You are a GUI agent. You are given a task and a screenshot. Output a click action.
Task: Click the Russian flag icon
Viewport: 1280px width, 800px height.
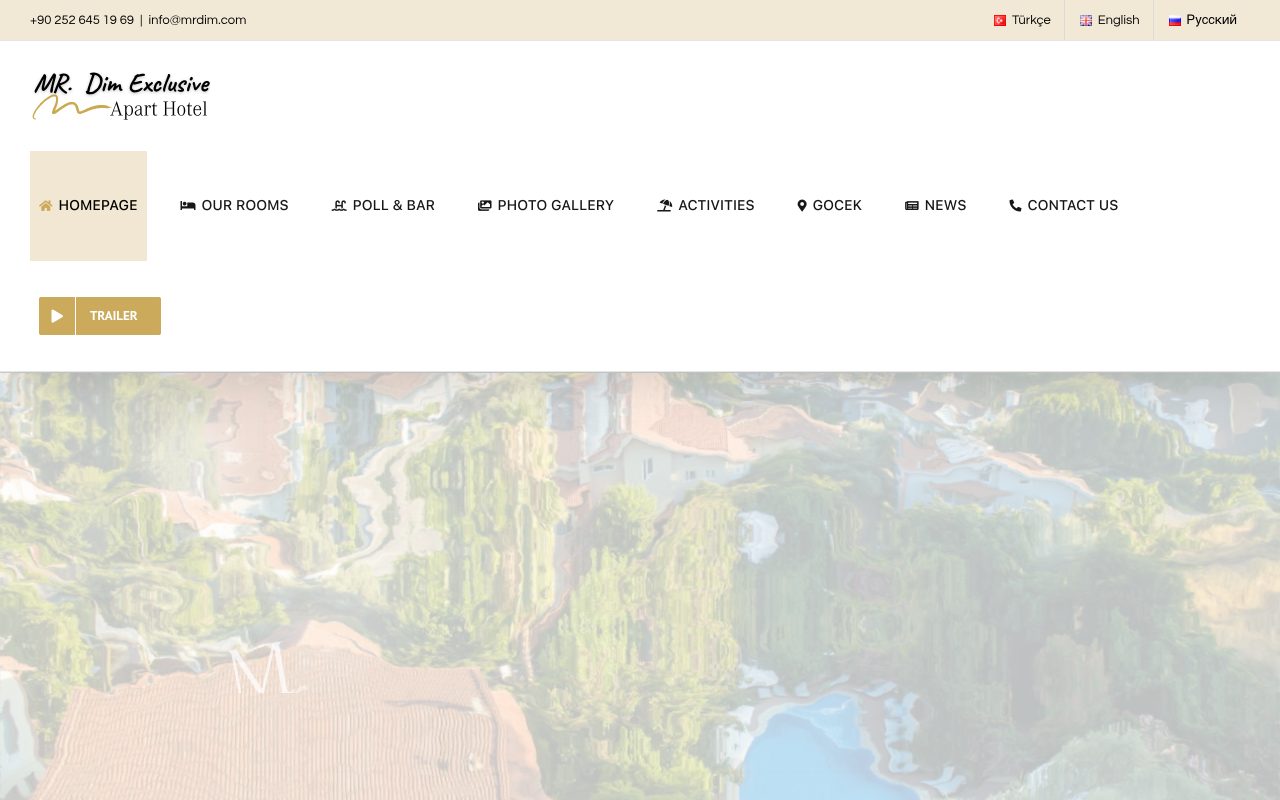pos(1175,20)
